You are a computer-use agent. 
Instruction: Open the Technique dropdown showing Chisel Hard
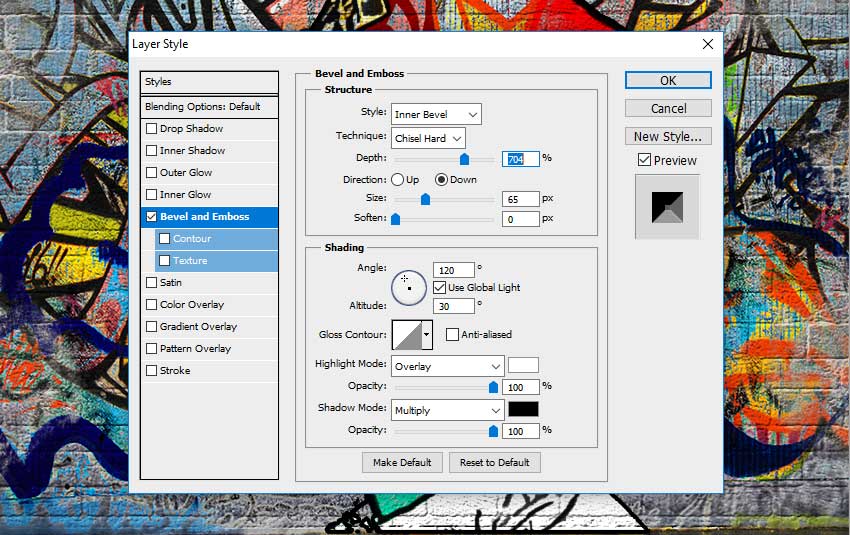428,138
